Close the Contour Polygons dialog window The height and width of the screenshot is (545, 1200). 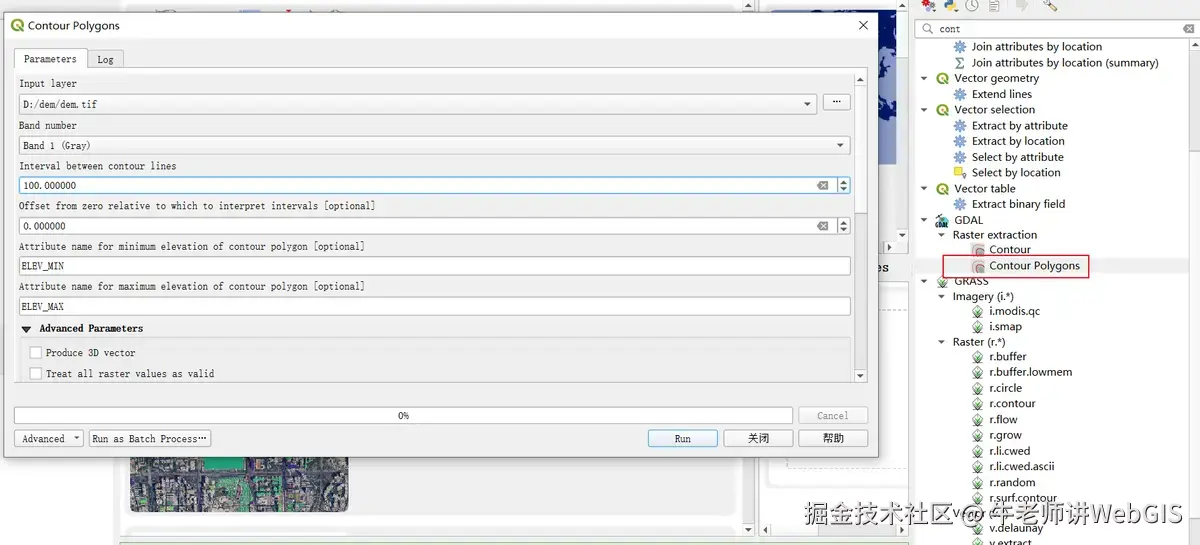click(x=863, y=26)
